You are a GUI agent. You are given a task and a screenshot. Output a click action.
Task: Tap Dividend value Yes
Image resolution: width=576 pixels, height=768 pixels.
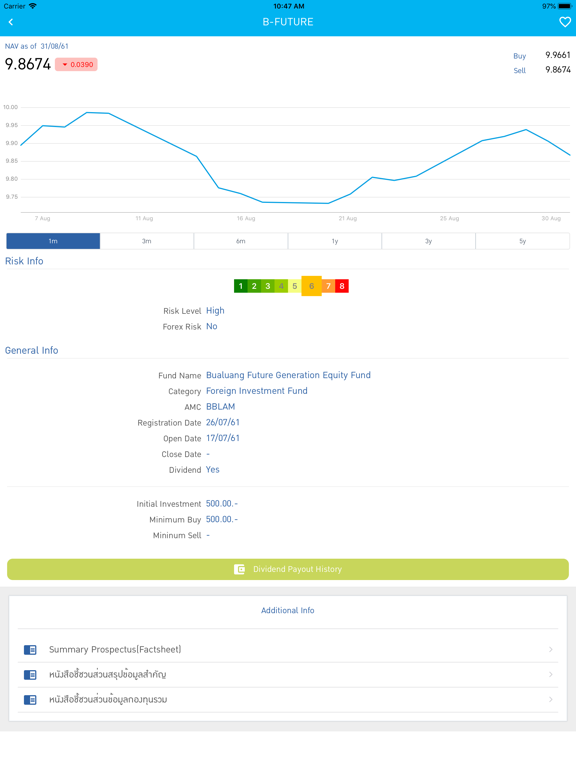[213, 470]
